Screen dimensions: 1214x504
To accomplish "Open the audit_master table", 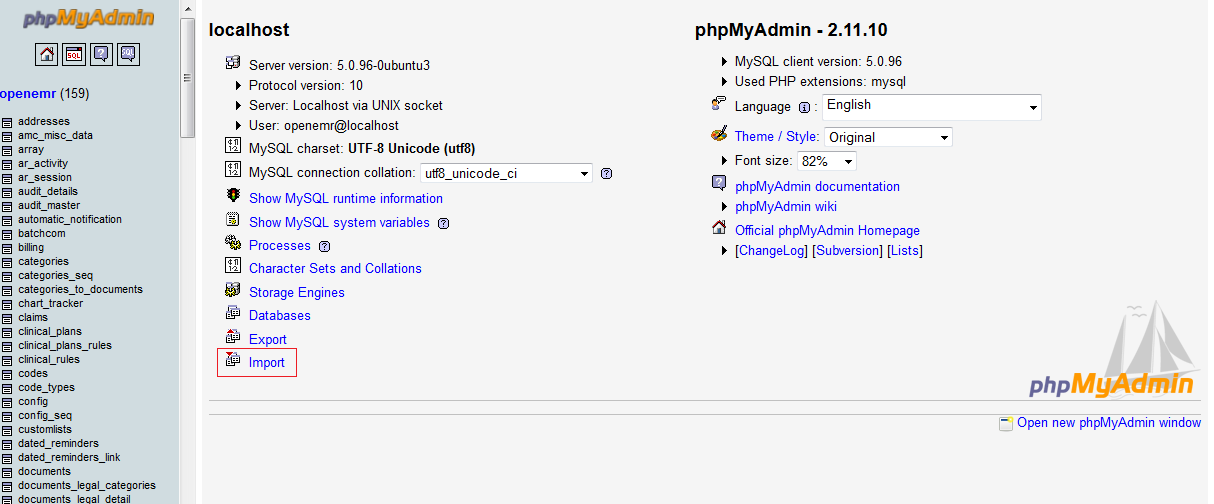I will [x=49, y=205].
